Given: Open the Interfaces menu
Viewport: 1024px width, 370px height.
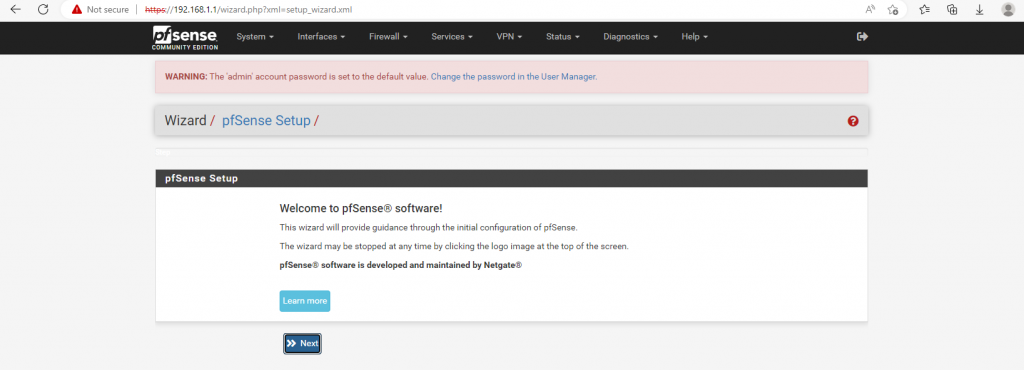Looking at the screenshot, I should tap(321, 37).
